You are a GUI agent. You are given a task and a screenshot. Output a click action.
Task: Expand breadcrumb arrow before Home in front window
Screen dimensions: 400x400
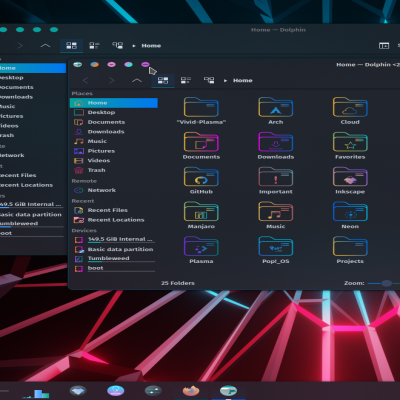pyautogui.click(x=225, y=81)
